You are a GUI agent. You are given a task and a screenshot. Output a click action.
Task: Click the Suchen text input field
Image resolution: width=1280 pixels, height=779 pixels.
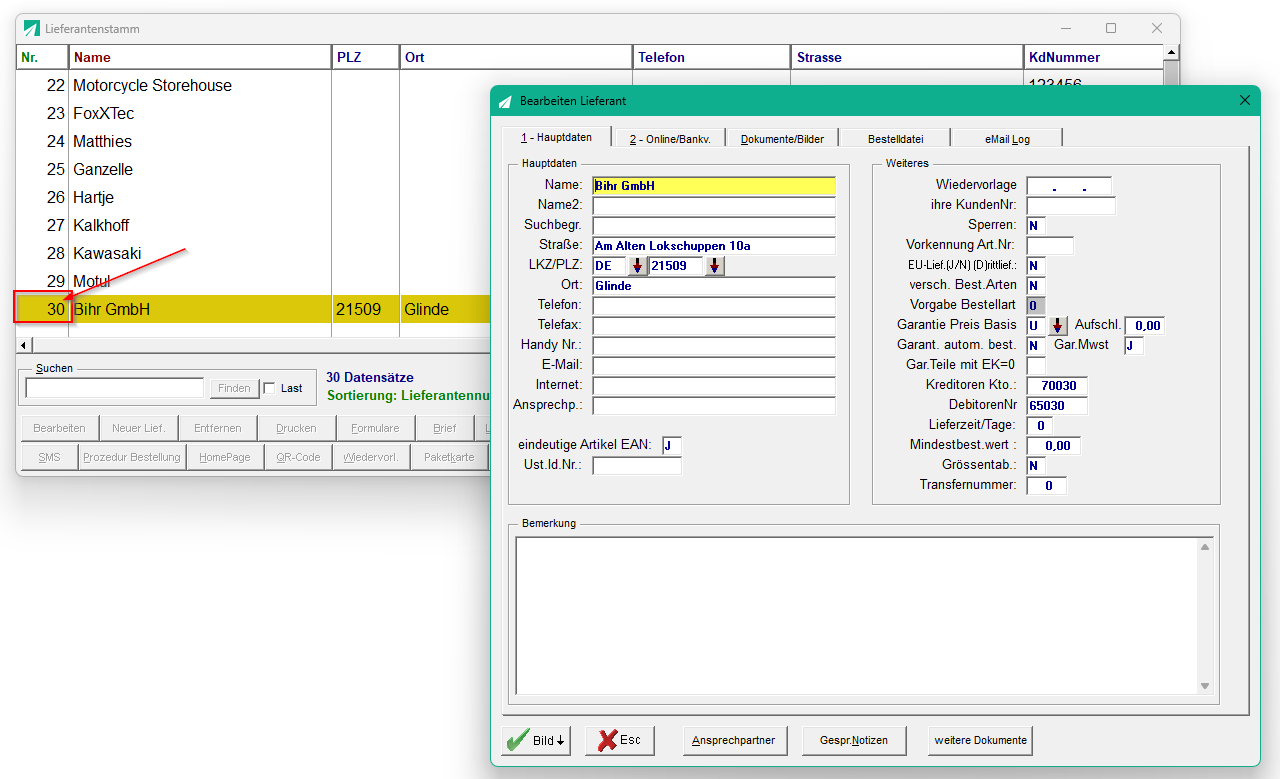[115, 388]
